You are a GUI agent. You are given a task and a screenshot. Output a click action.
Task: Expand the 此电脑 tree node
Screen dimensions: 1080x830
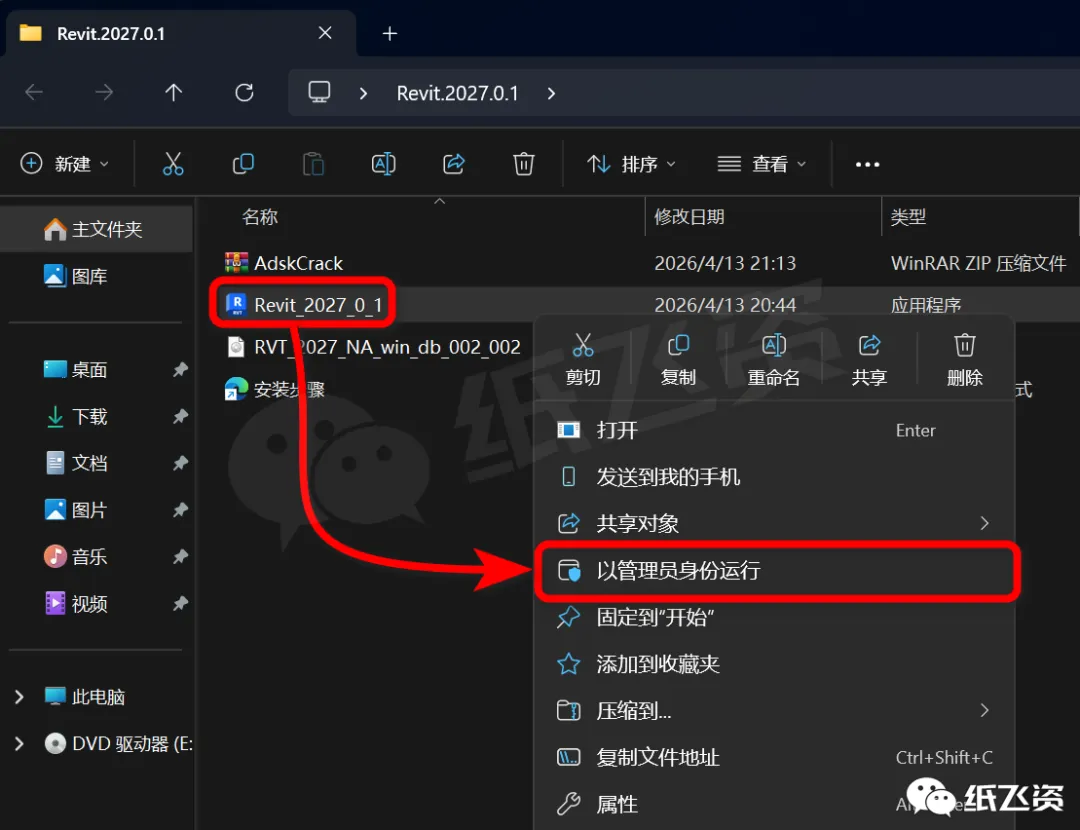pos(19,697)
